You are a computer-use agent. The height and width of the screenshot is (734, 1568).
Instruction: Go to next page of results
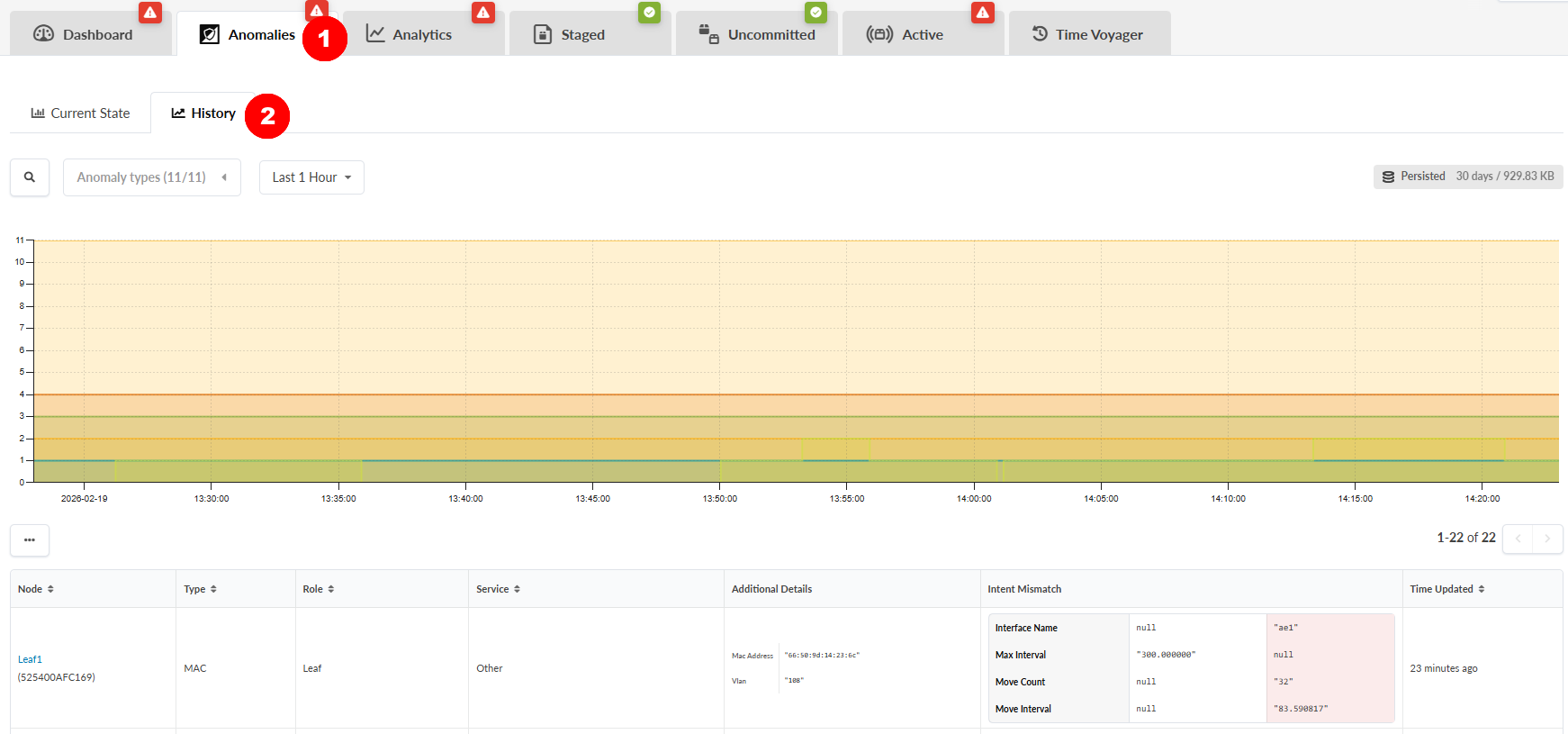[x=1547, y=539]
